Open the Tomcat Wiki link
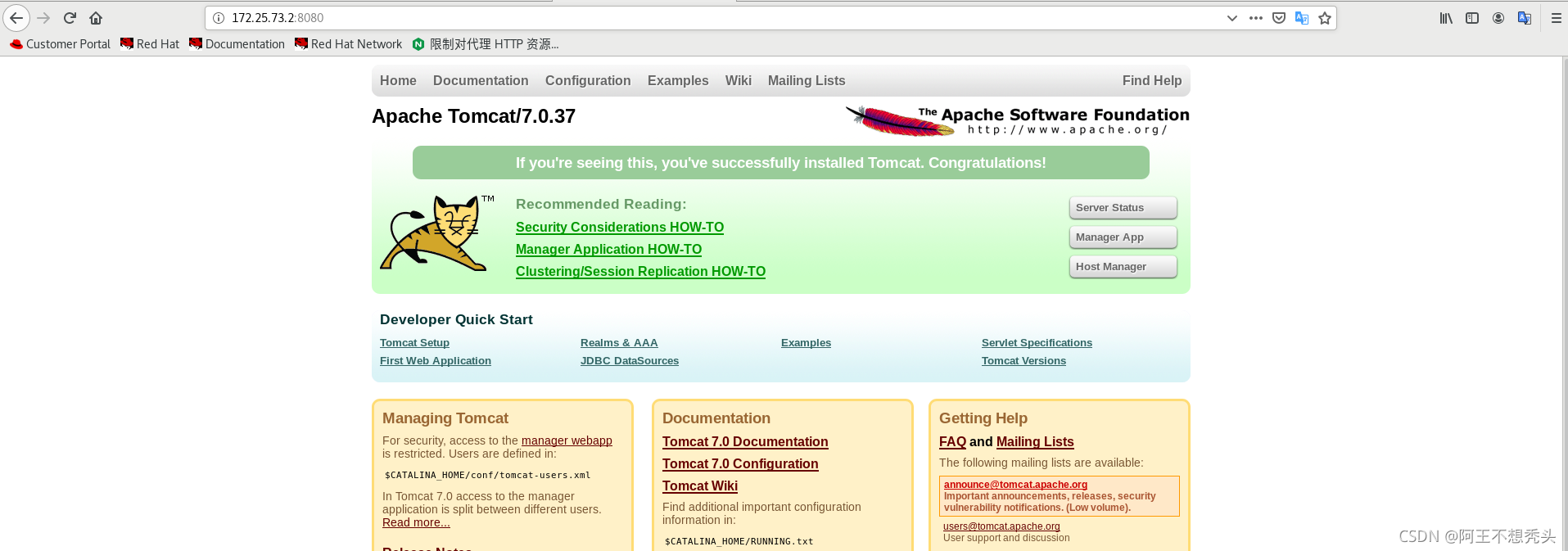This screenshot has width=1568, height=551. 700,486
